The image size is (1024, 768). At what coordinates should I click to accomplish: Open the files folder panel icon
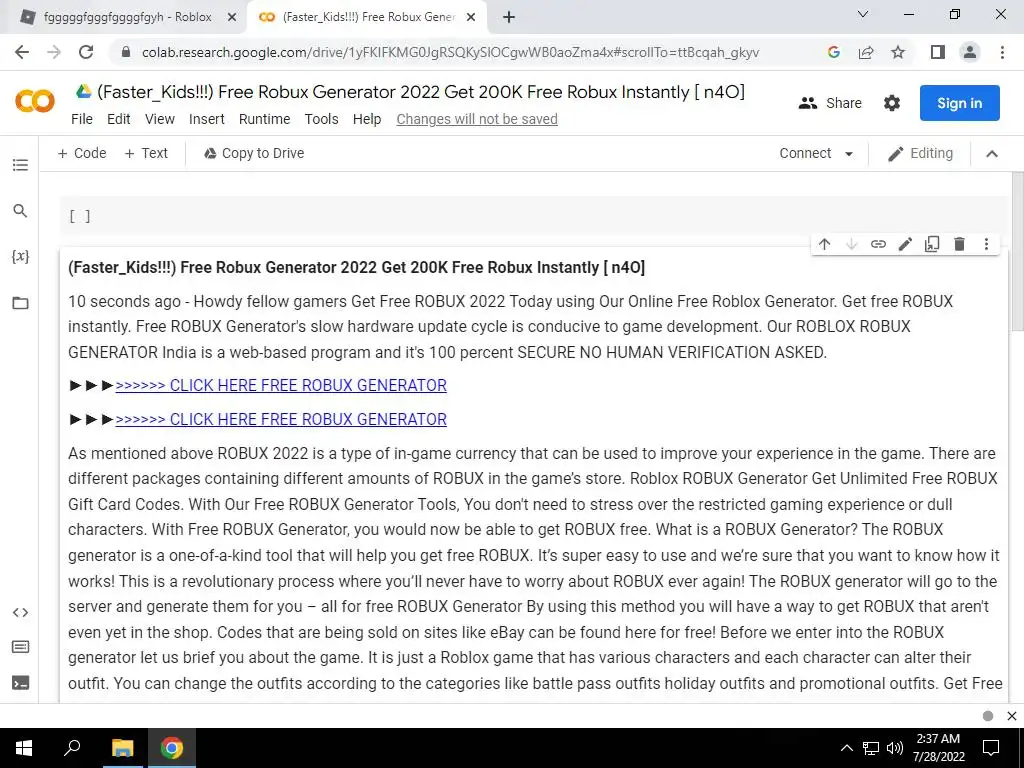(x=20, y=303)
